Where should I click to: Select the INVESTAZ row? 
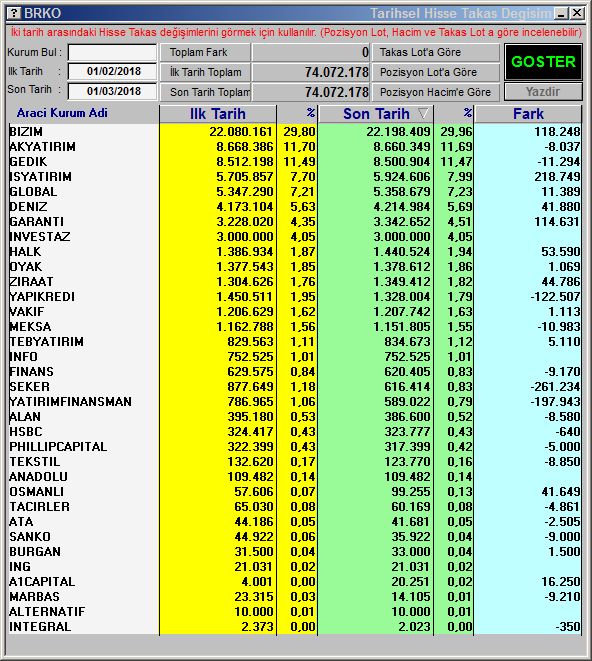[x=295, y=236]
